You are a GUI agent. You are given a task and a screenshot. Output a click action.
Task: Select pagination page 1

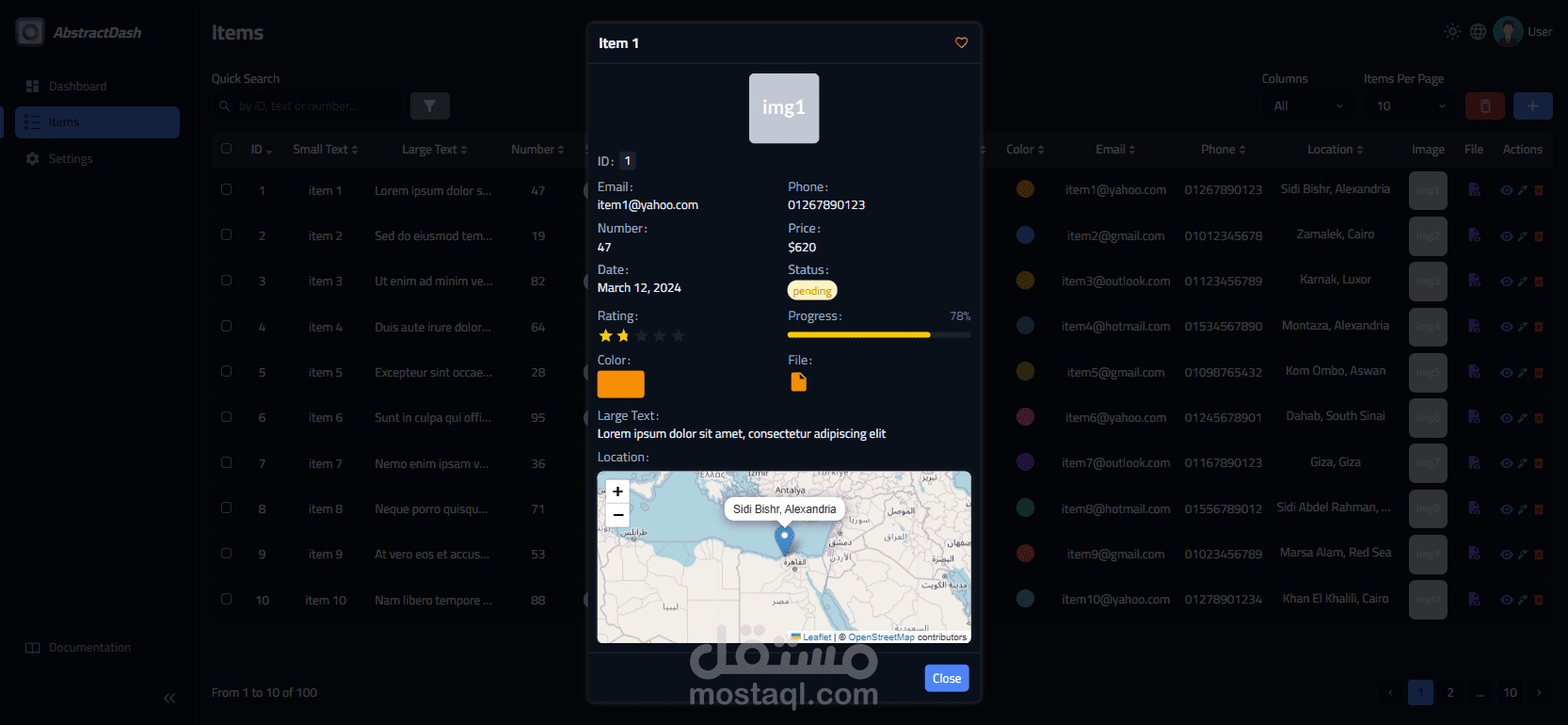[1420, 693]
